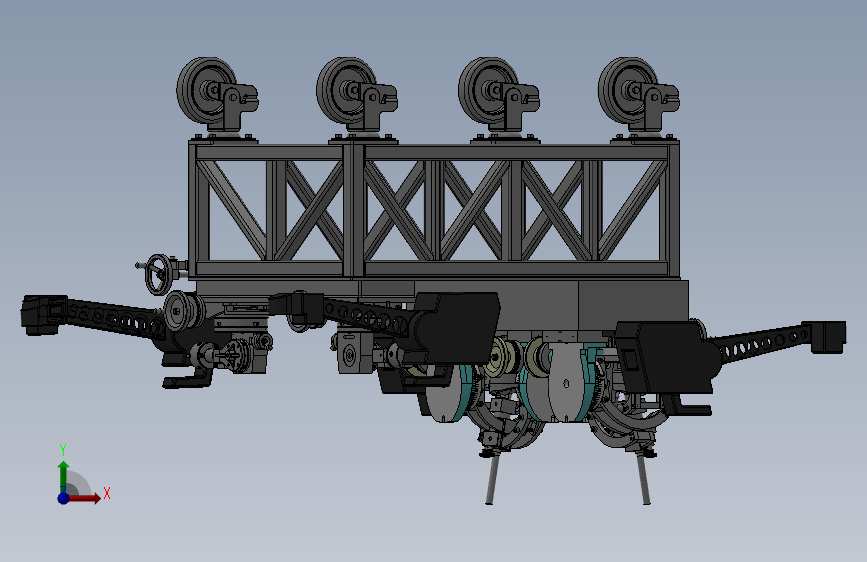Click the red X axis arrow of the triad
Screen dimensions: 867x562
point(85,498)
